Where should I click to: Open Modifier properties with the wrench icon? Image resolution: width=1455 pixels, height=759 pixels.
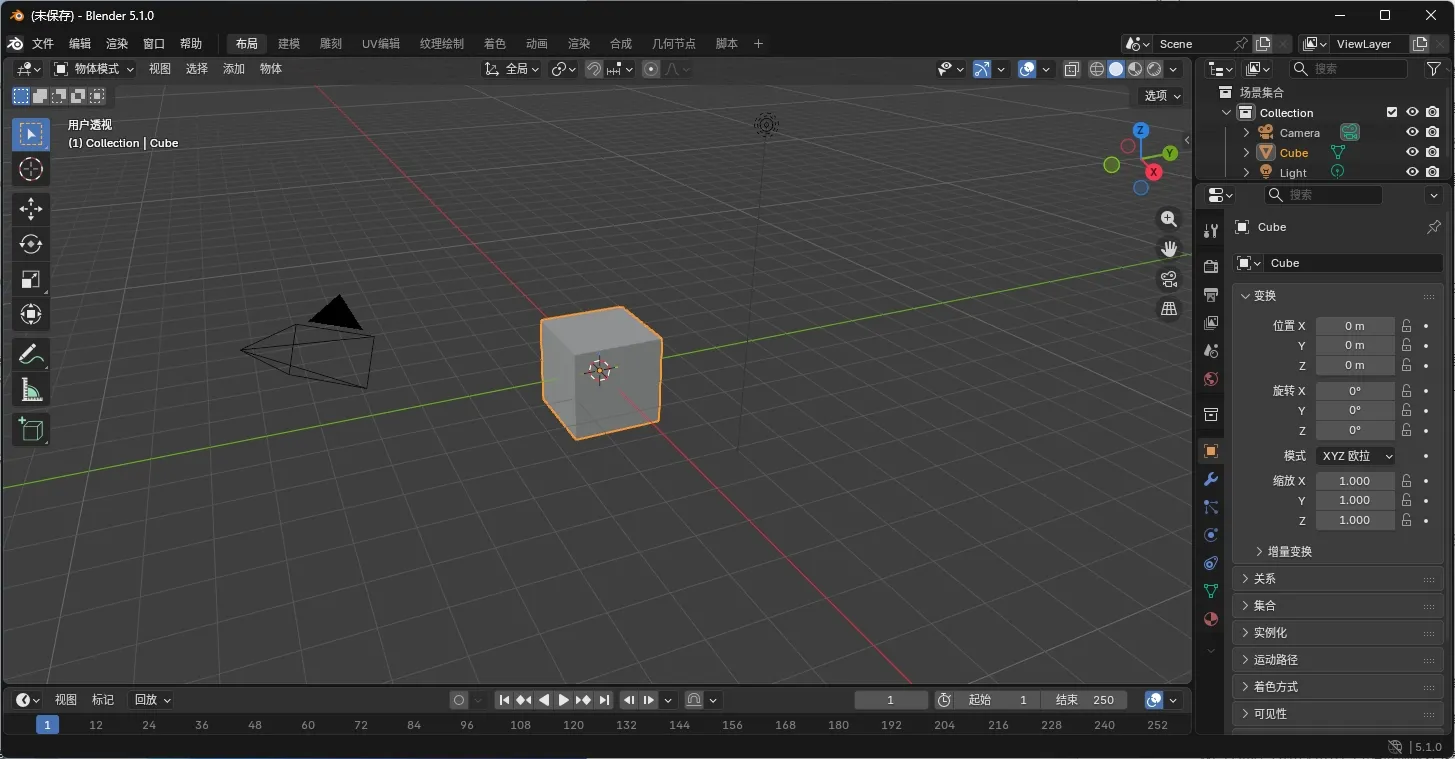tap(1210, 479)
